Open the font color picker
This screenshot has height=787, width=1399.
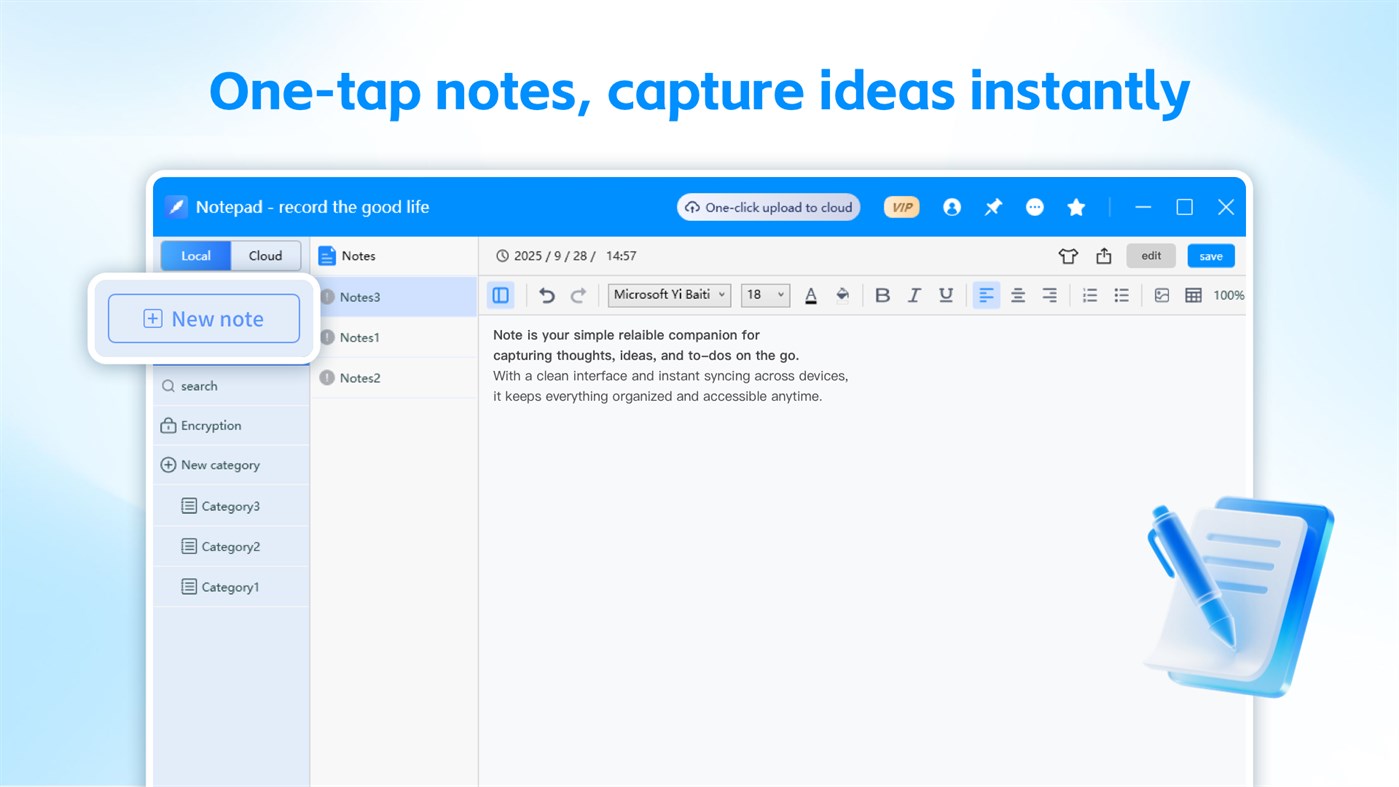click(x=810, y=294)
